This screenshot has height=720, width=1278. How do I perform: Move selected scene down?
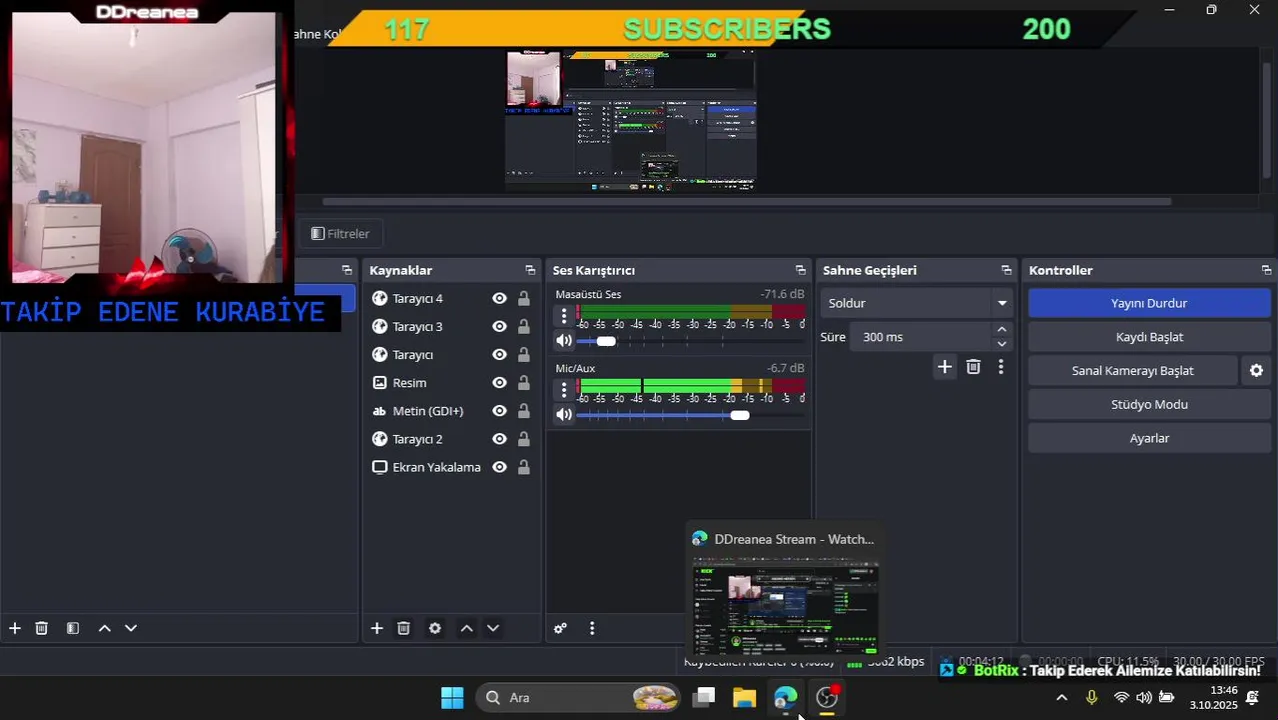tap(131, 628)
